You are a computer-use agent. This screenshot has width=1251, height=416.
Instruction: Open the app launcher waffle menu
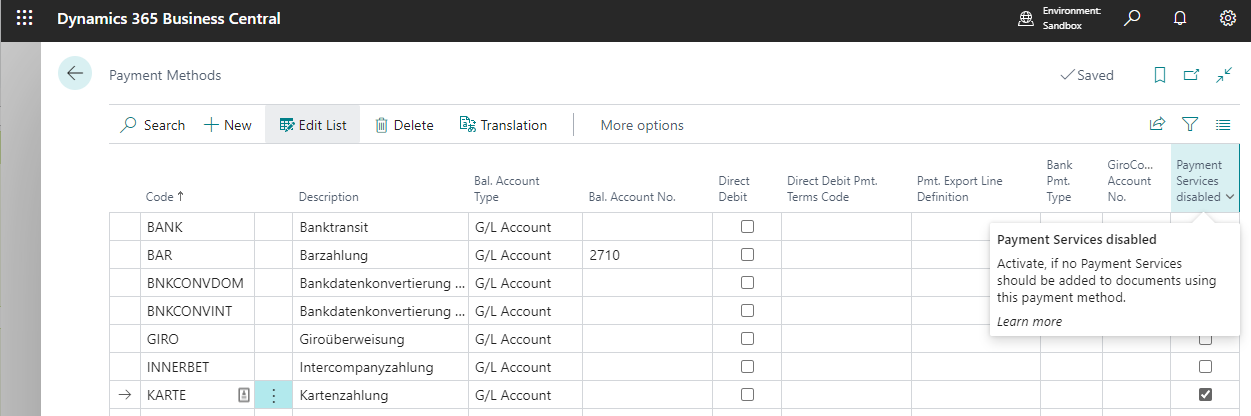25,19
